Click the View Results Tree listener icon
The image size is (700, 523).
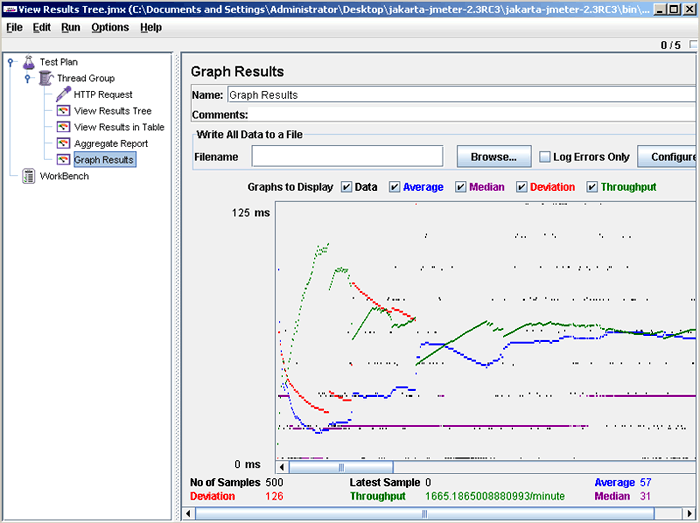point(62,111)
